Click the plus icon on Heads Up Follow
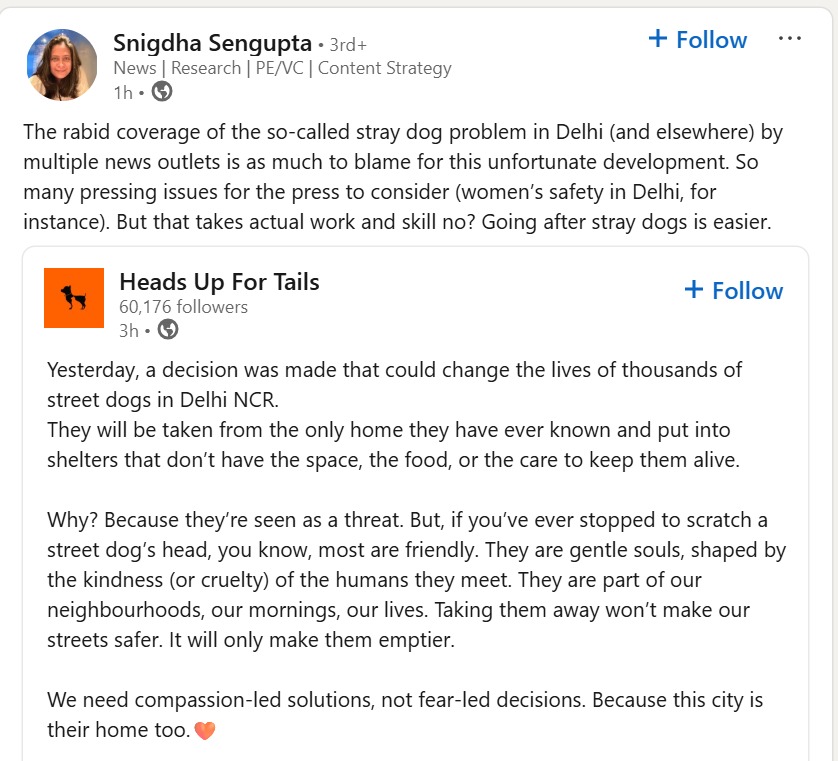This screenshot has height=761, width=838. (694, 290)
